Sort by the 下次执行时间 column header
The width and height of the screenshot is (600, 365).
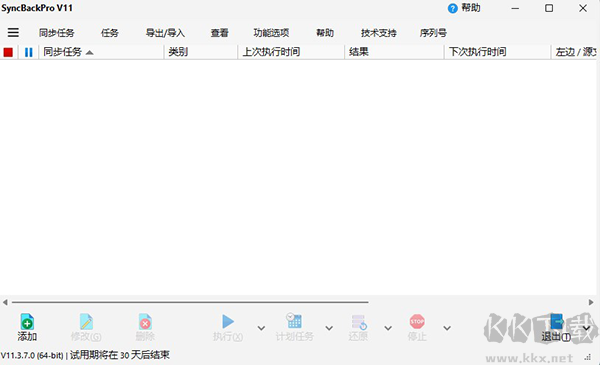[497, 52]
